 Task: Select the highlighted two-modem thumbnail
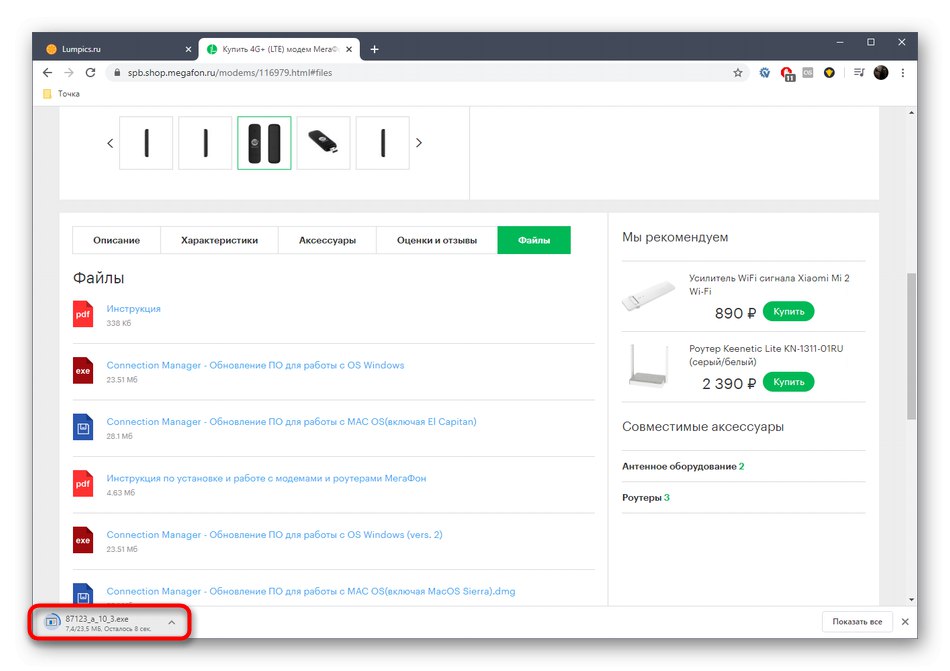(264, 143)
